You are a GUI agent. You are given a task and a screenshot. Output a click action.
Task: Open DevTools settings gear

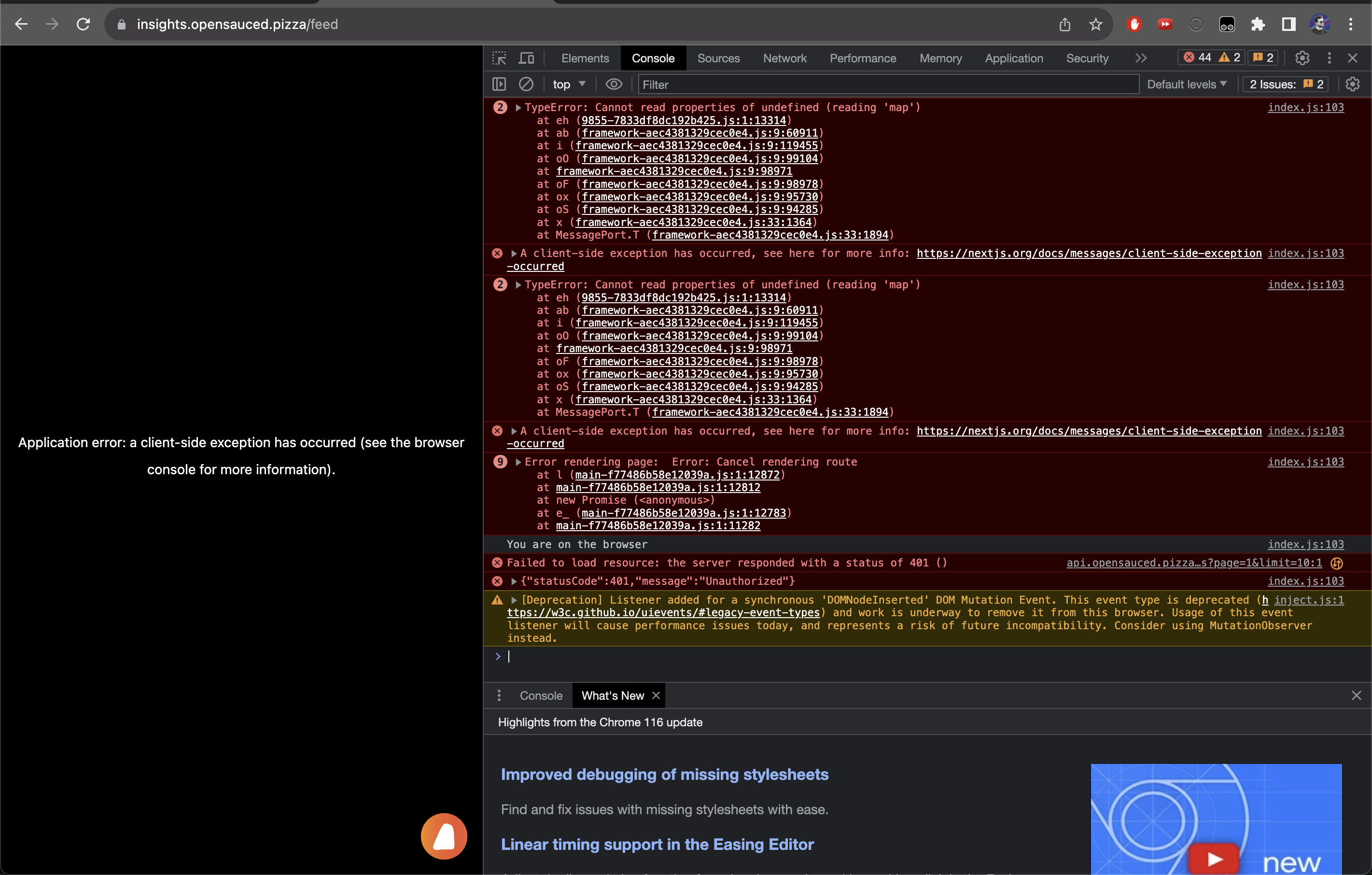(1302, 57)
